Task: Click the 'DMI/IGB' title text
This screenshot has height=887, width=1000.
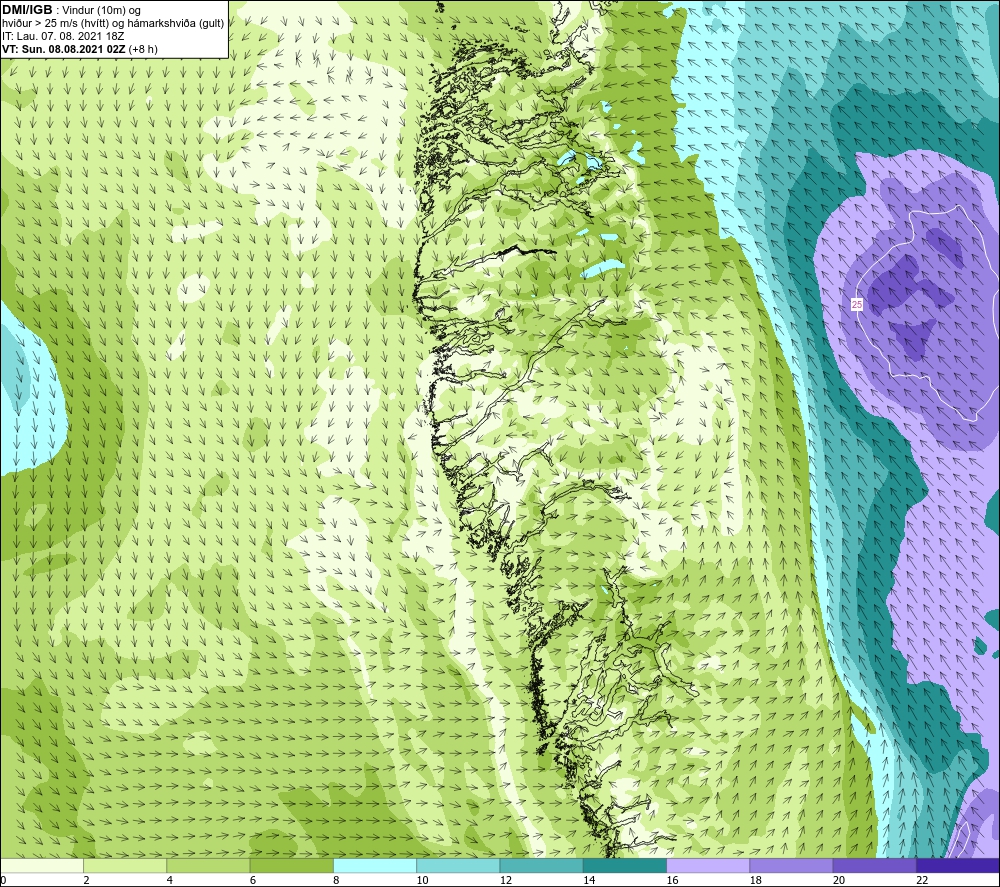Action: [x=27, y=10]
